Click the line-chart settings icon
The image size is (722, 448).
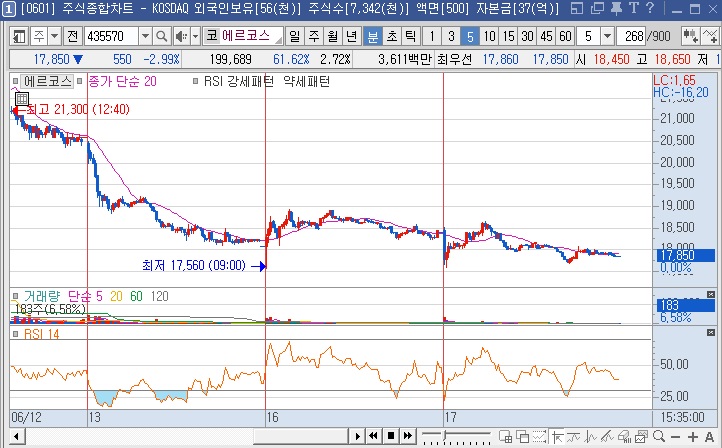[x=709, y=36]
